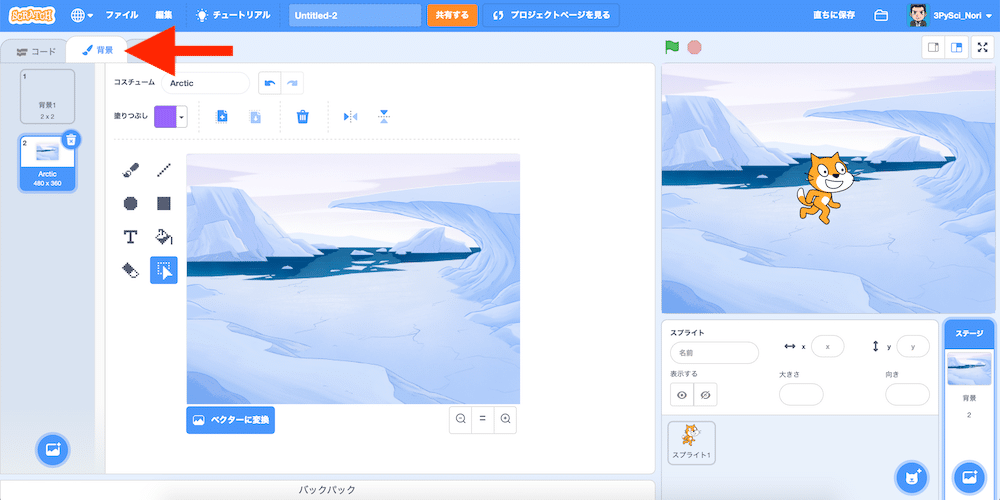Select the 背景1 backdrop thumbnail
The height and width of the screenshot is (500, 1000).
click(47, 96)
